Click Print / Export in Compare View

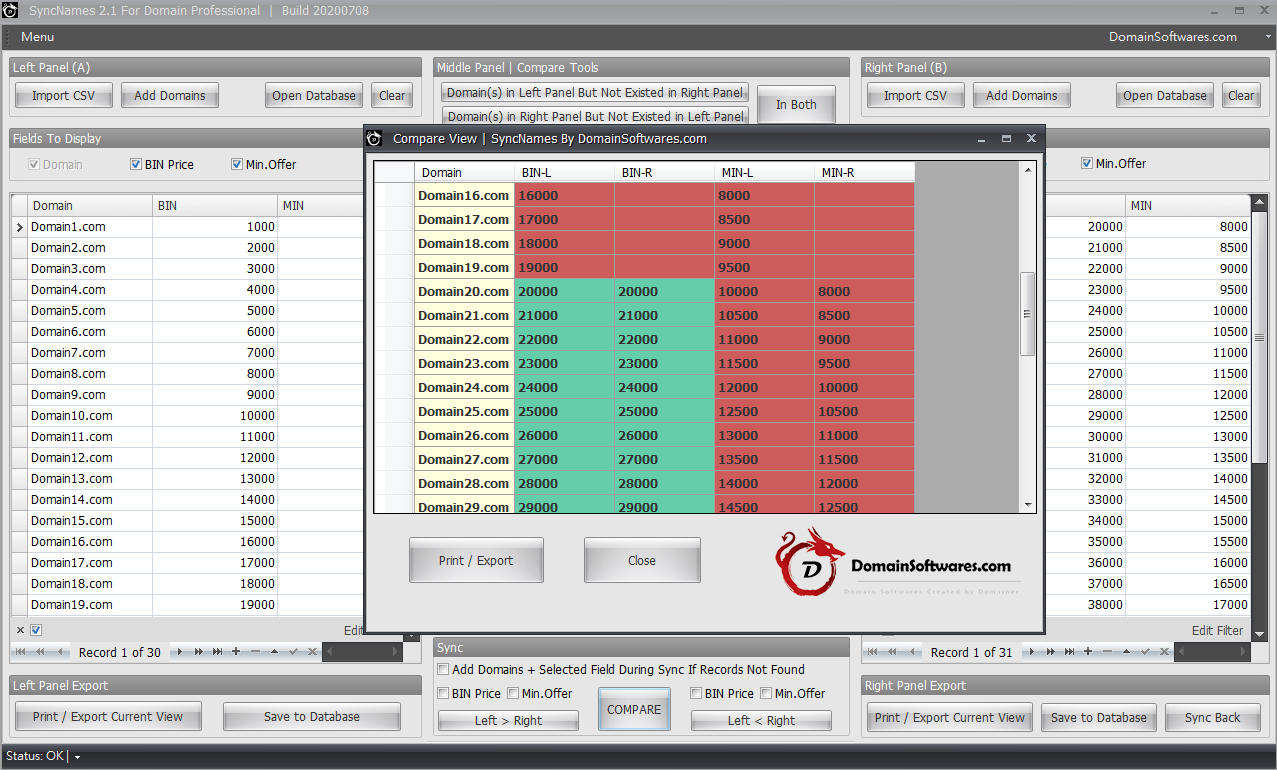coord(476,560)
